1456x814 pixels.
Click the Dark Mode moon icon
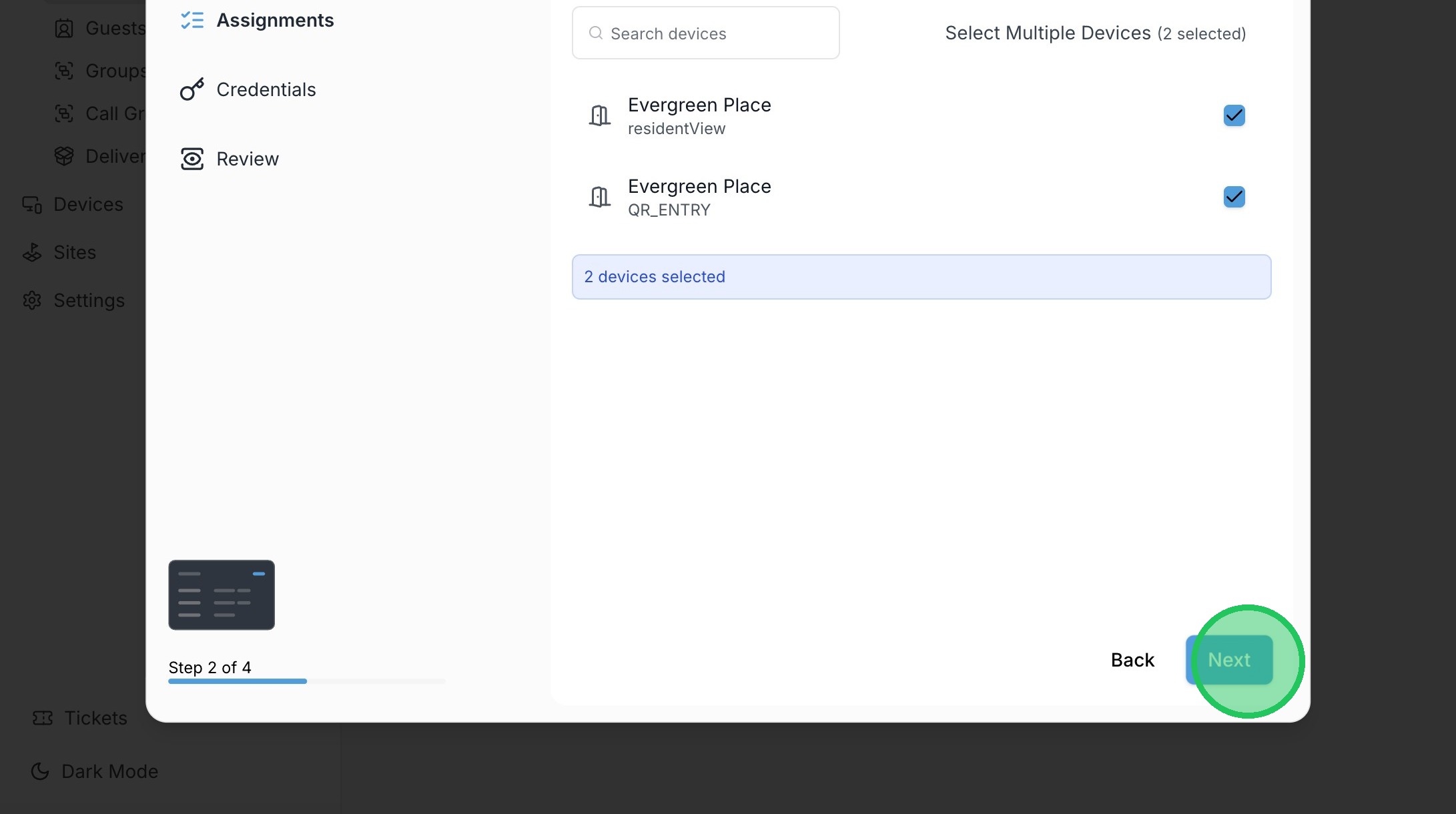40,771
